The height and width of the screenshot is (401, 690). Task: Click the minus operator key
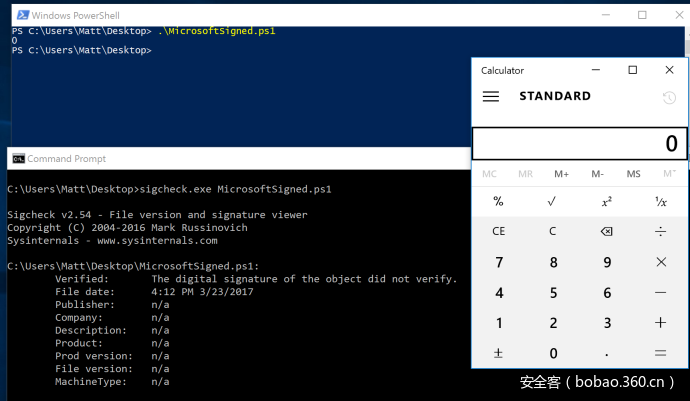[x=661, y=293]
